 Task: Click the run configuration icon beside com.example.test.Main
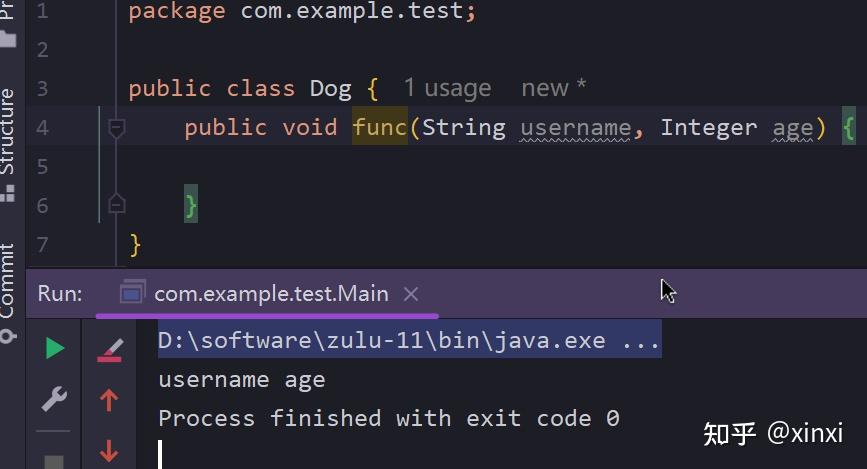click(132, 293)
